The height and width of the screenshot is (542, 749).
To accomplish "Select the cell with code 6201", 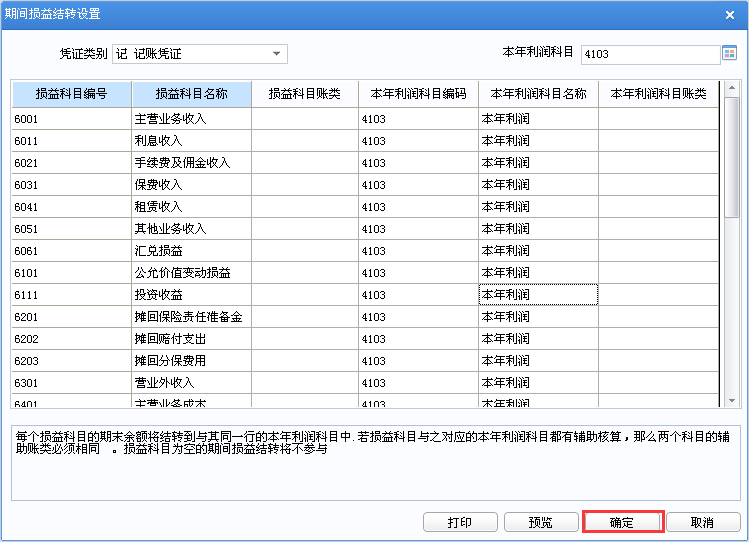I will [72, 317].
